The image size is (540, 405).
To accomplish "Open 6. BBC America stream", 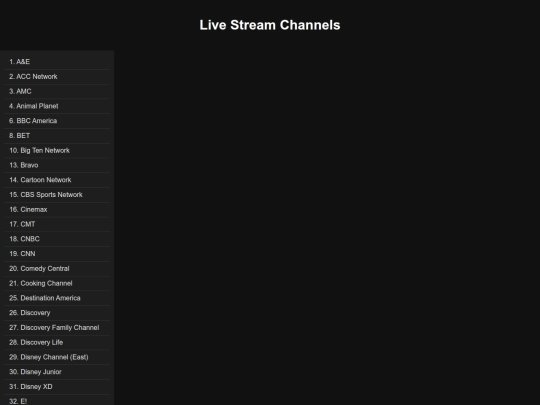I will [x=57, y=121].
